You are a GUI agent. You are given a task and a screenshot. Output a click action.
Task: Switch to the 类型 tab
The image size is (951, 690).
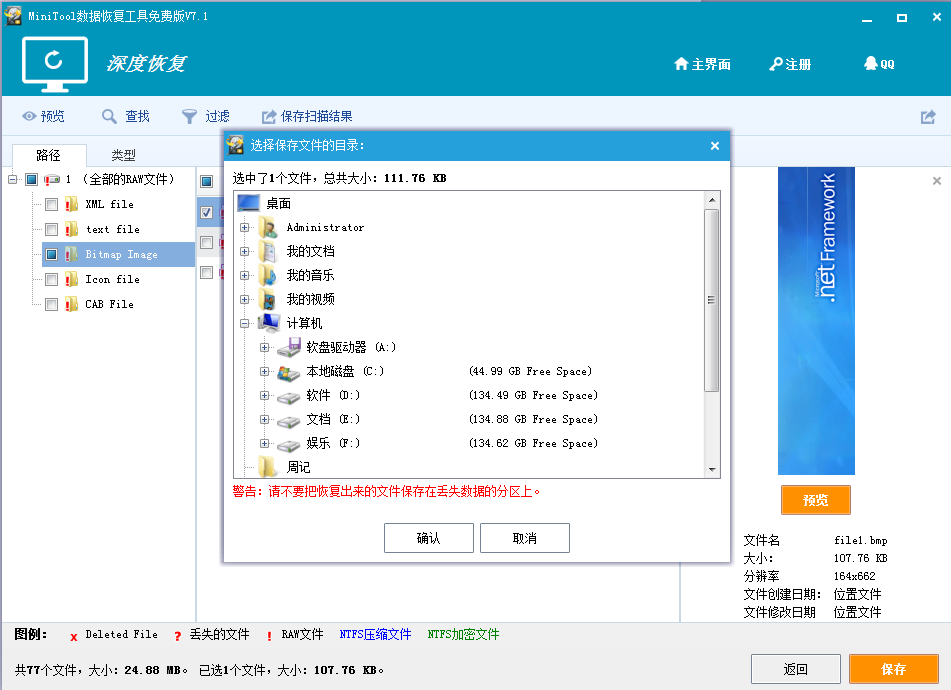[123, 155]
